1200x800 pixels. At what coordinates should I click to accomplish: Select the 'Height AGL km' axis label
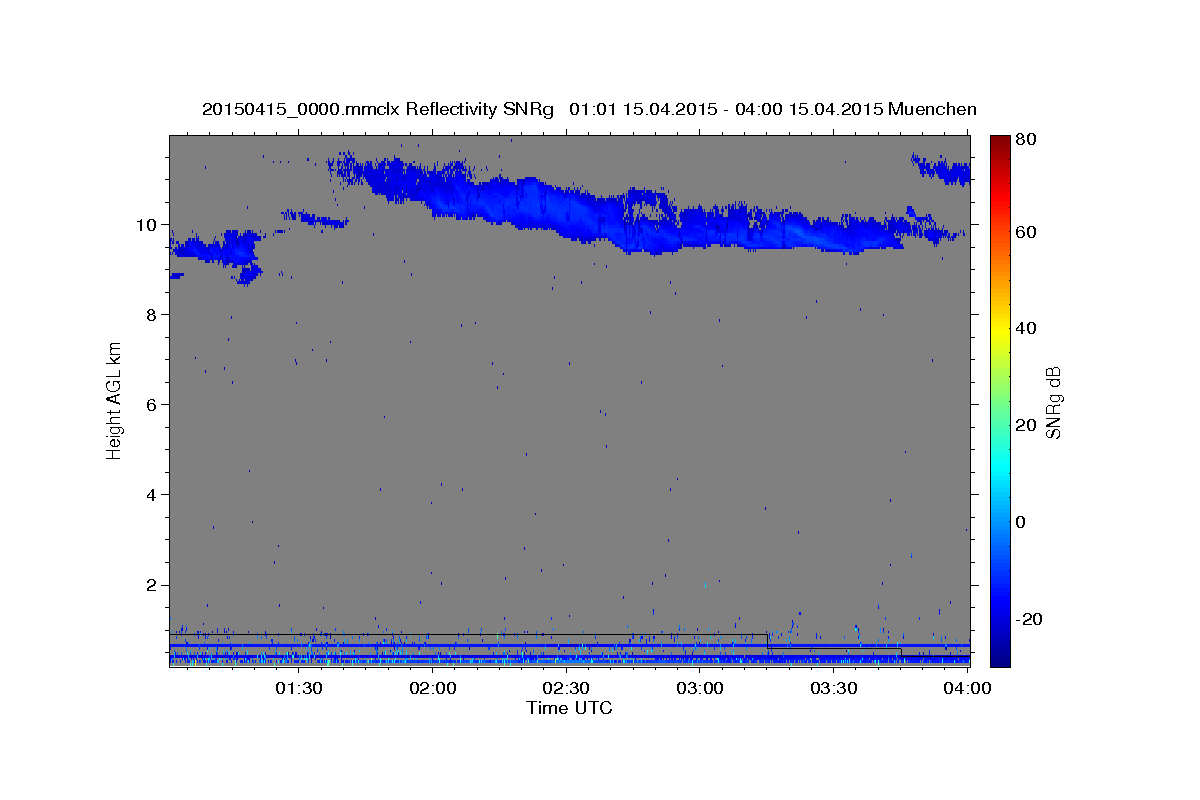[x=115, y=400]
